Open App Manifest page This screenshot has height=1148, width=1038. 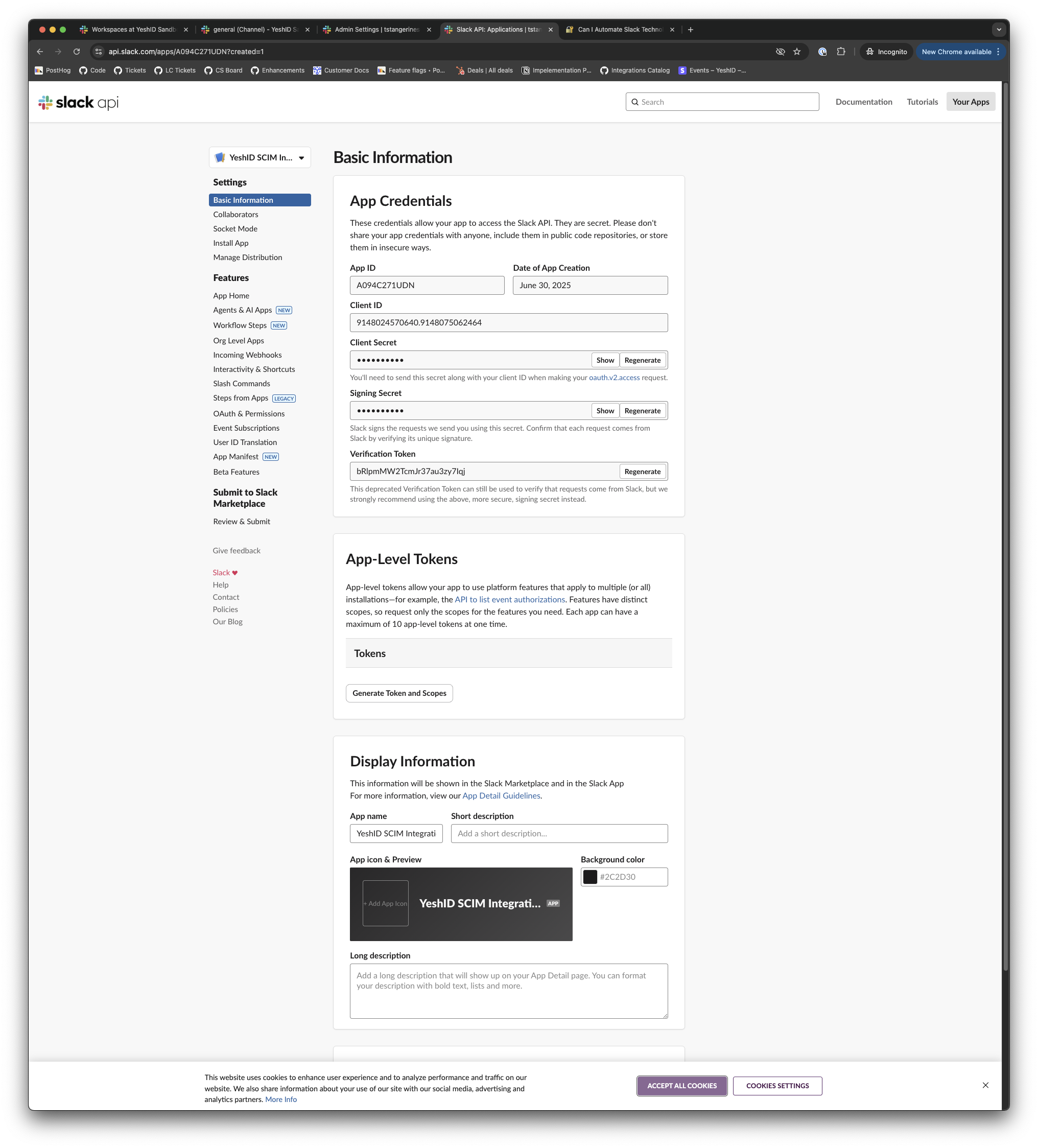pos(235,457)
